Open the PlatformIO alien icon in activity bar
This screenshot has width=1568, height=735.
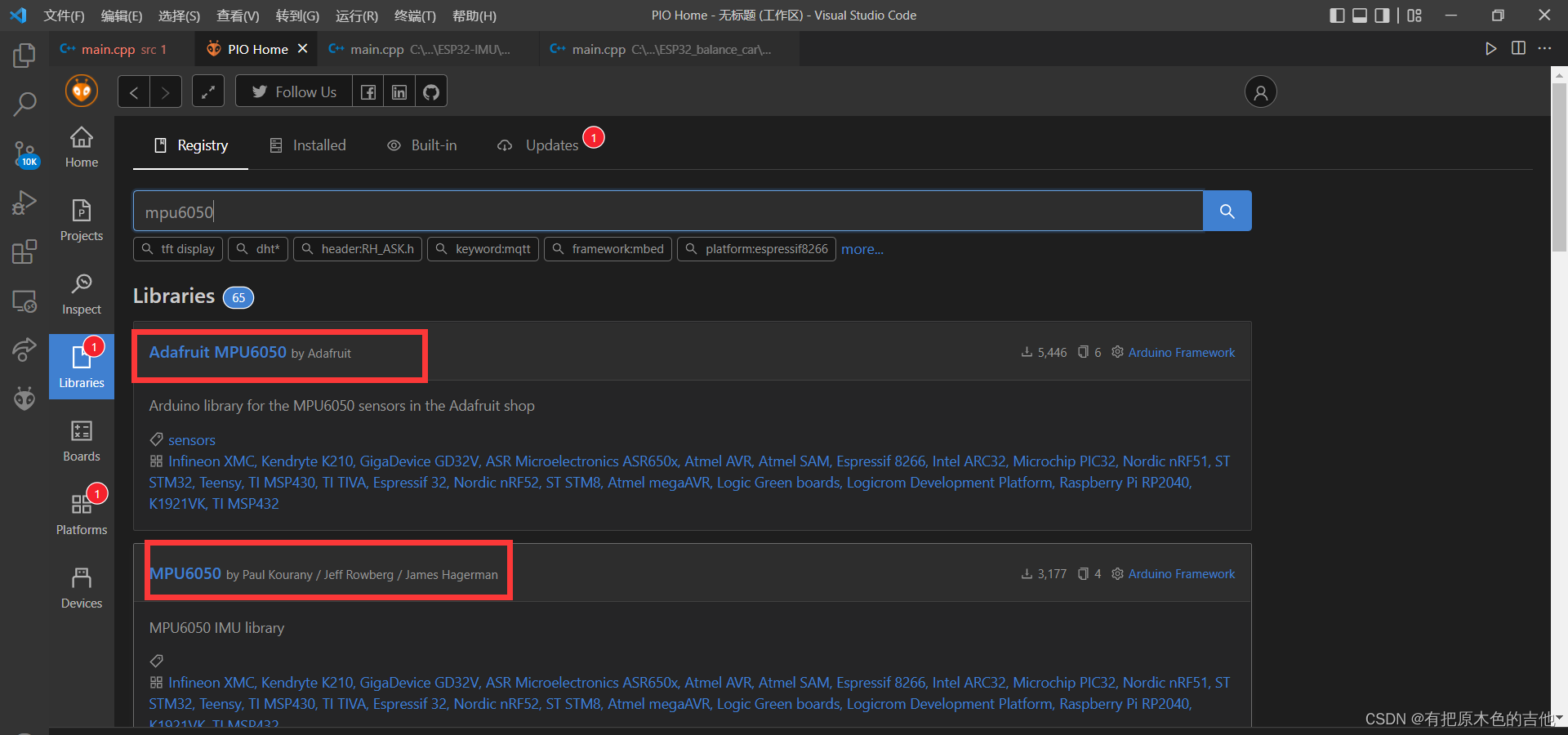24,398
